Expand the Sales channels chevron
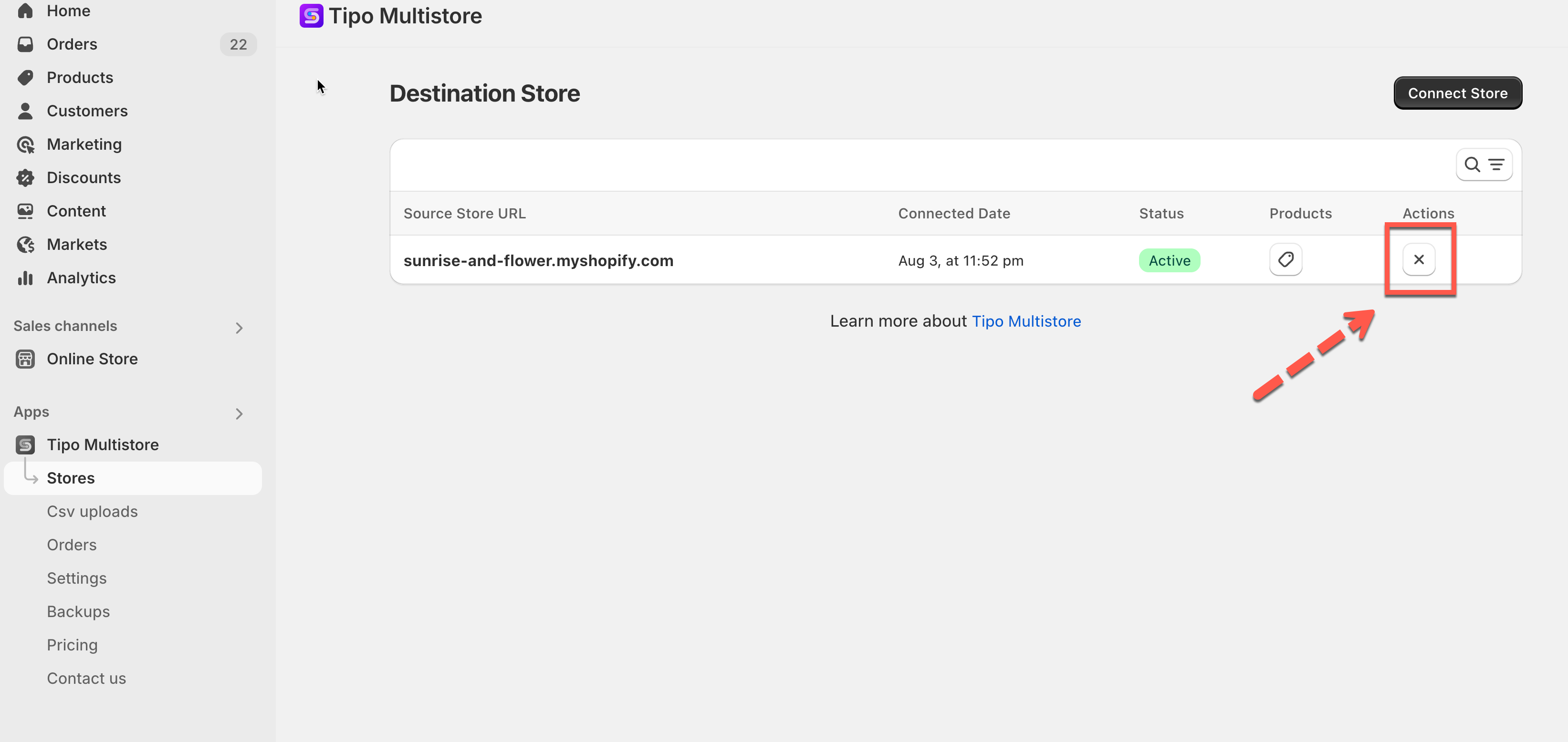The height and width of the screenshot is (742, 1568). 239,328
